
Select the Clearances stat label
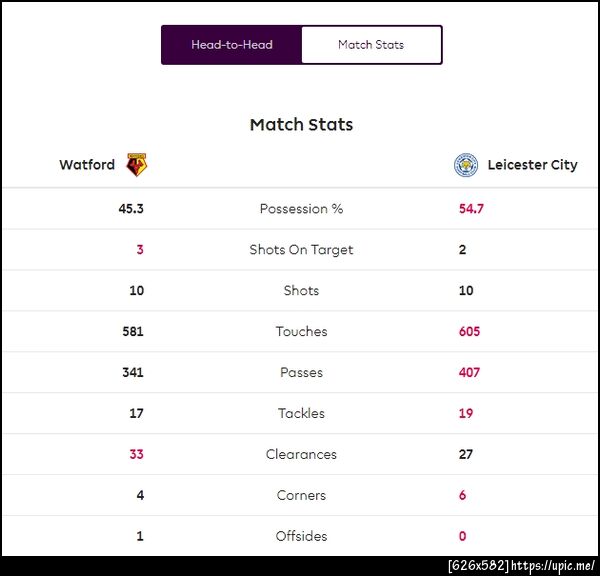301,455
